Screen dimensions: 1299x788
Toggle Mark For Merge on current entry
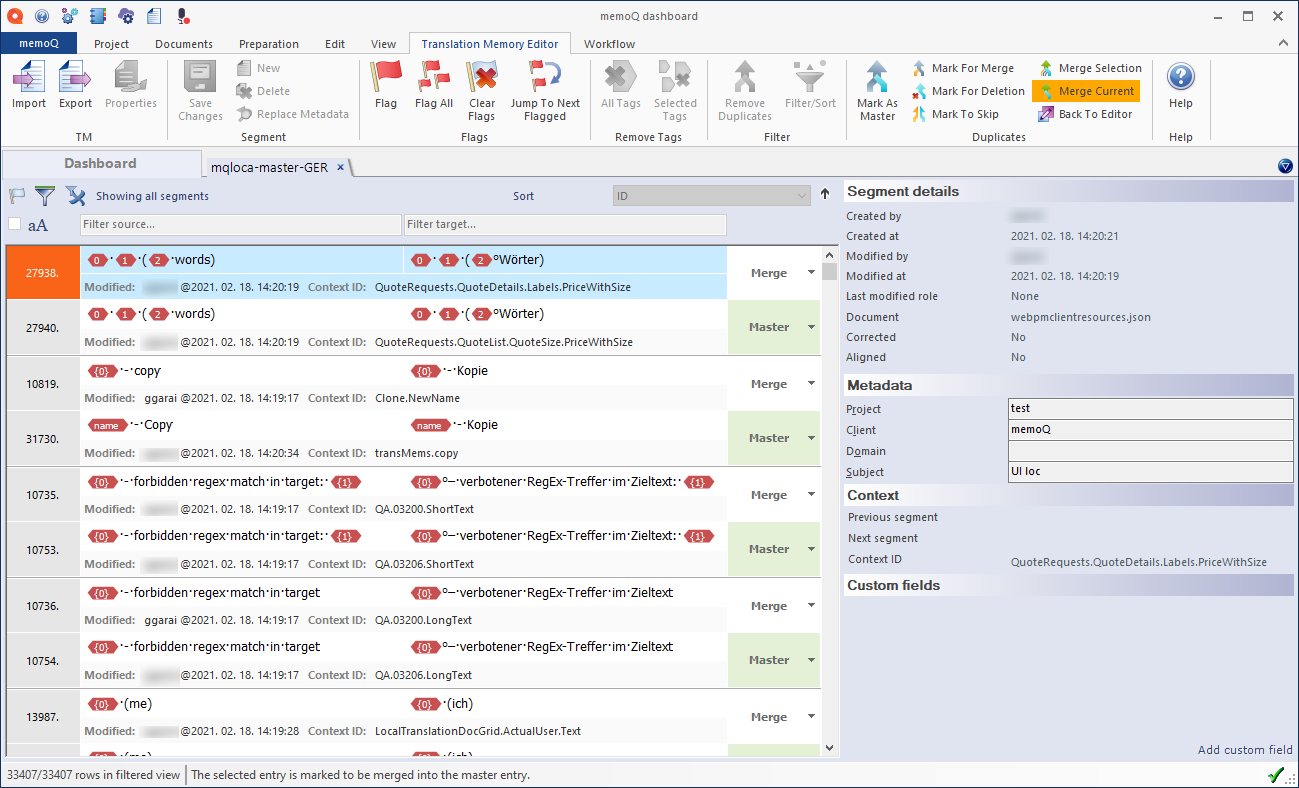click(x=965, y=67)
